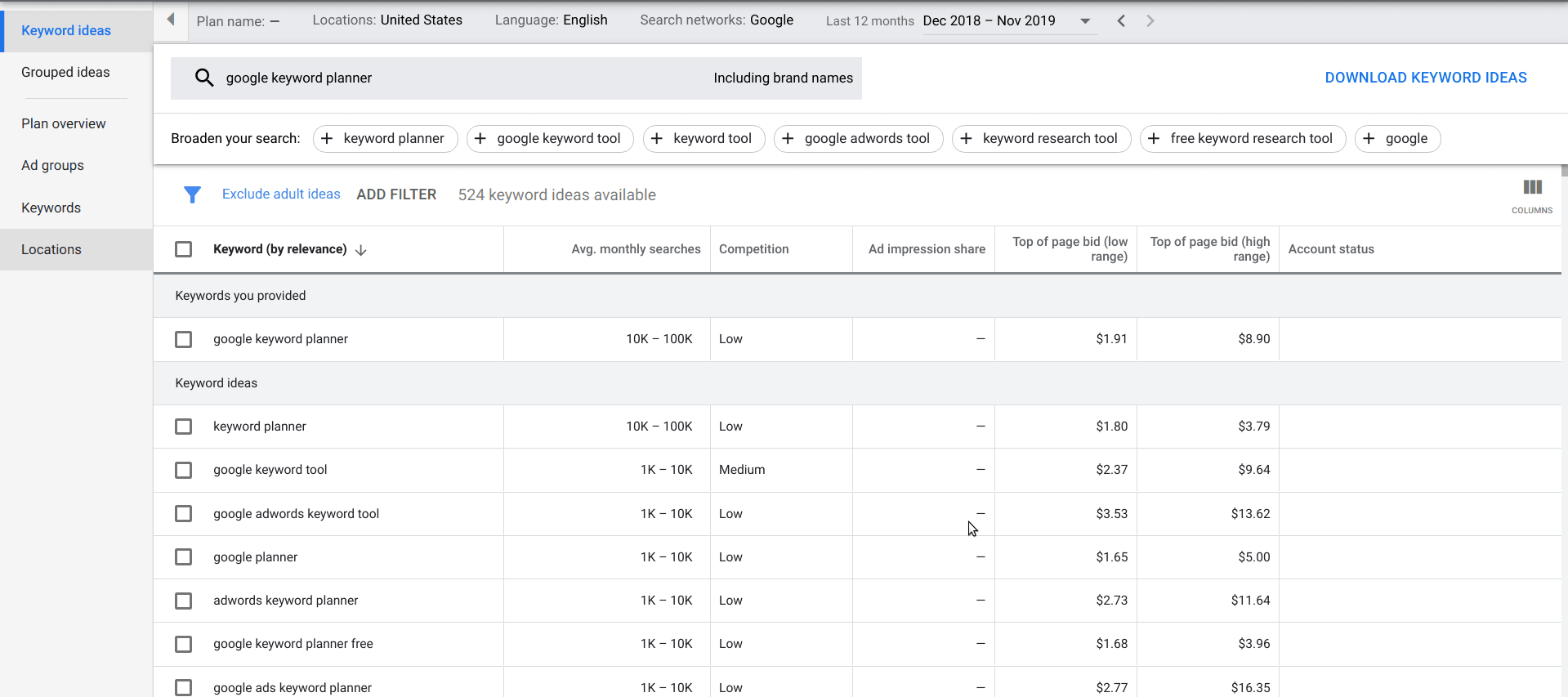Open the Keyword ideas tab

(77, 31)
